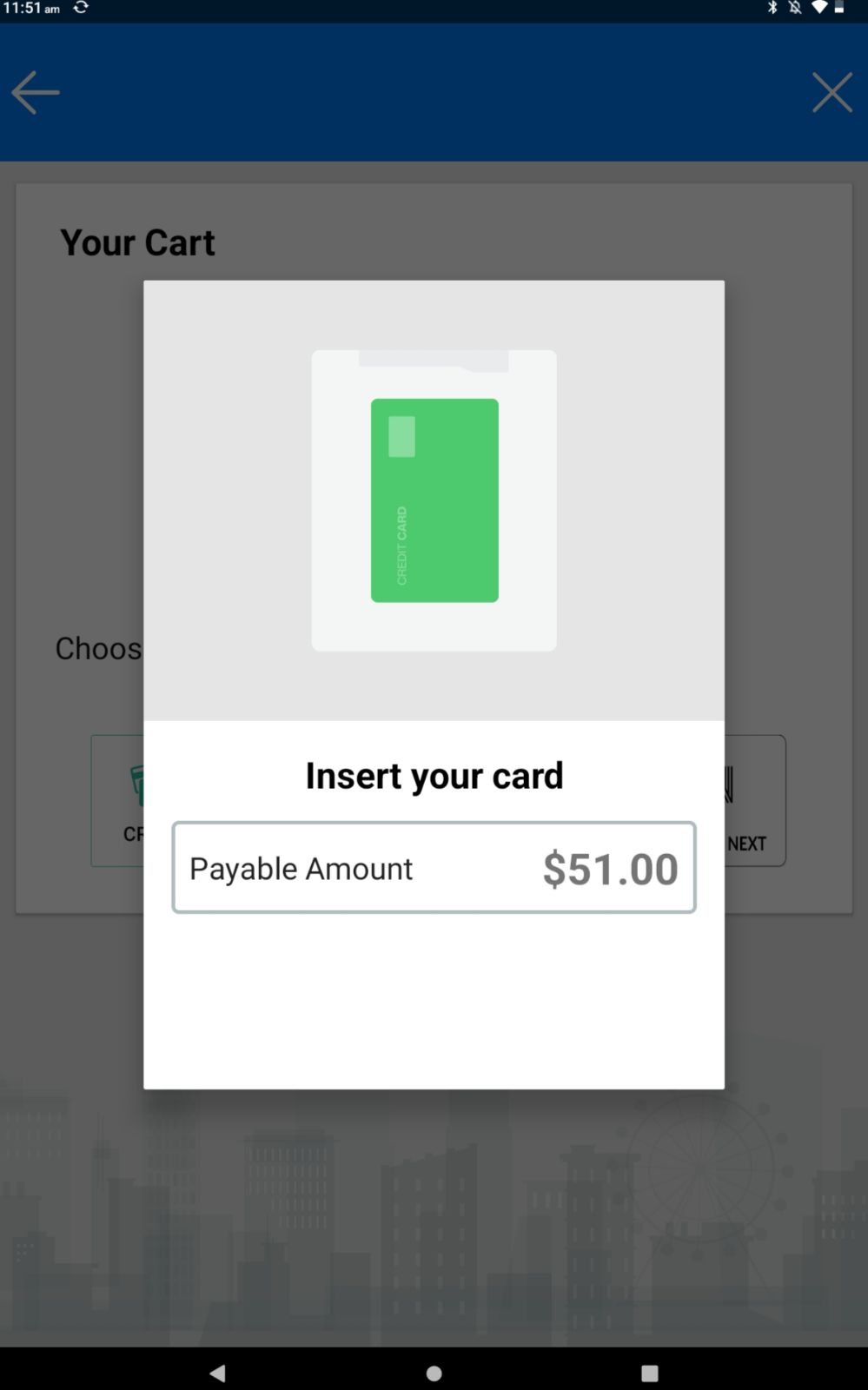Tap the sync icon in the status bar

[x=81, y=8]
